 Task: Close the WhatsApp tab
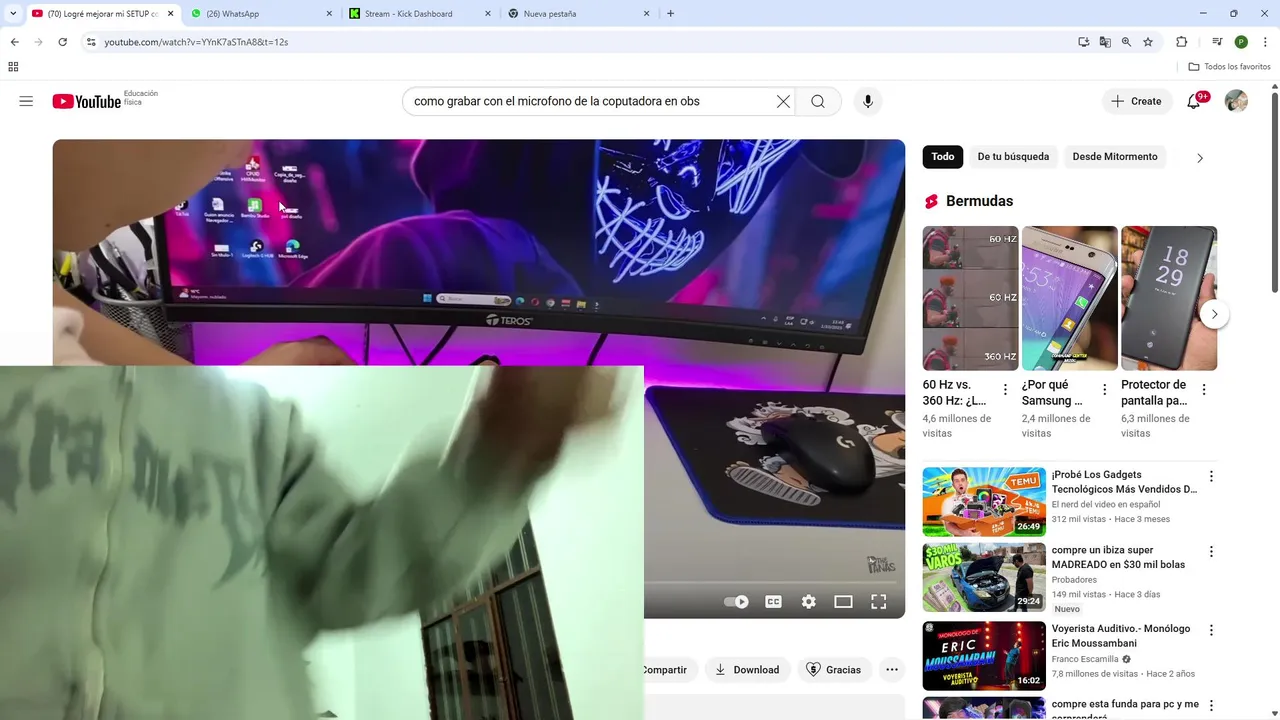tap(330, 14)
